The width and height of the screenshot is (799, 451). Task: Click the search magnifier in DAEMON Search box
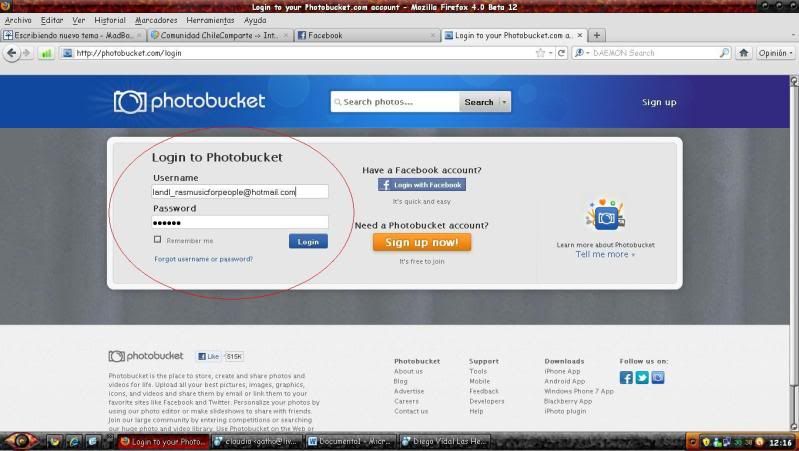(724, 53)
